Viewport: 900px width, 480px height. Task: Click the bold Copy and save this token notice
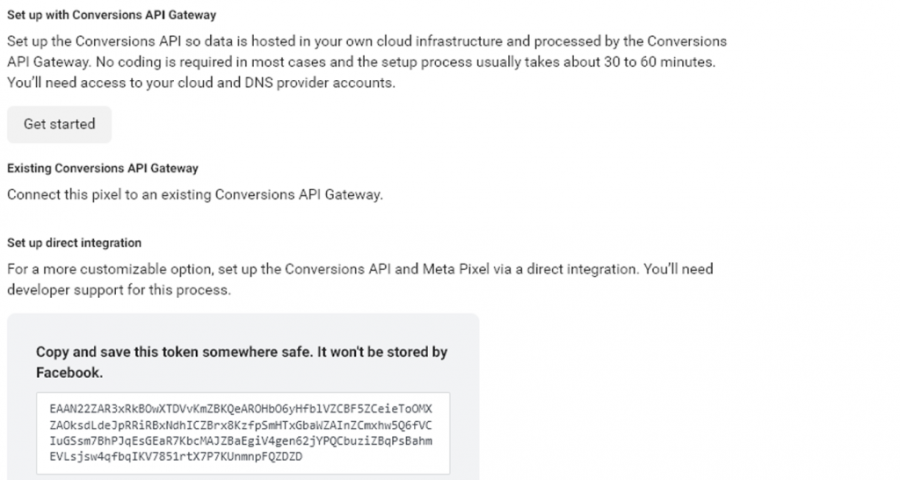tap(242, 362)
